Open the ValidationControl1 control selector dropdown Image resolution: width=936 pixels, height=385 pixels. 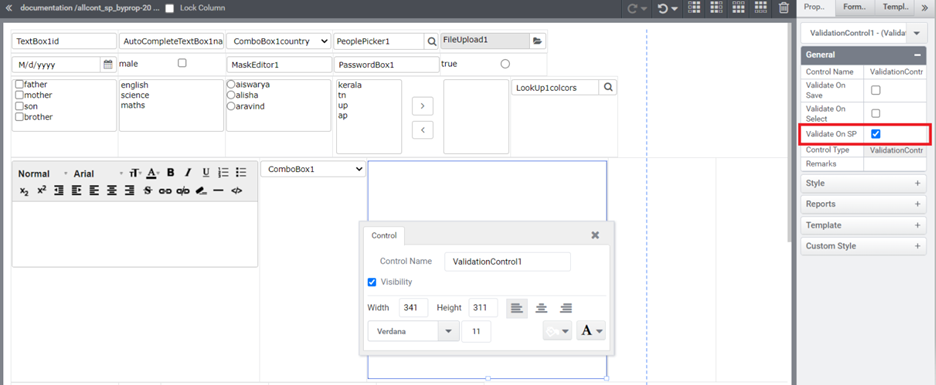(x=916, y=33)
